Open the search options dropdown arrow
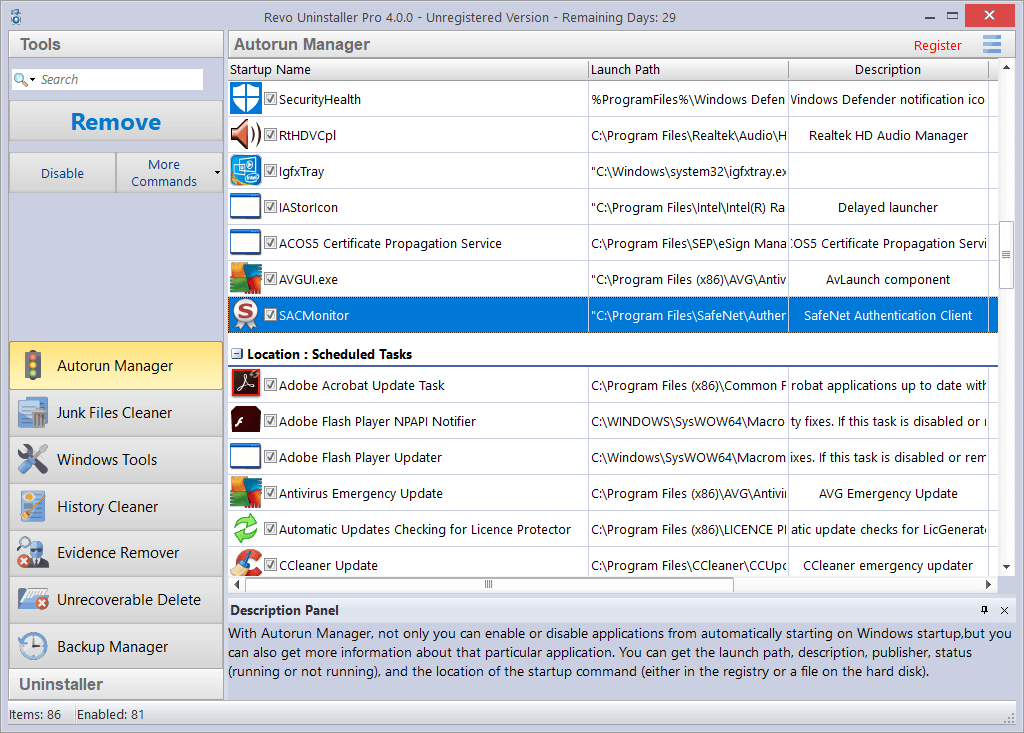The height and width of the screenshot is (733, 1024). [x=33, y=80]
